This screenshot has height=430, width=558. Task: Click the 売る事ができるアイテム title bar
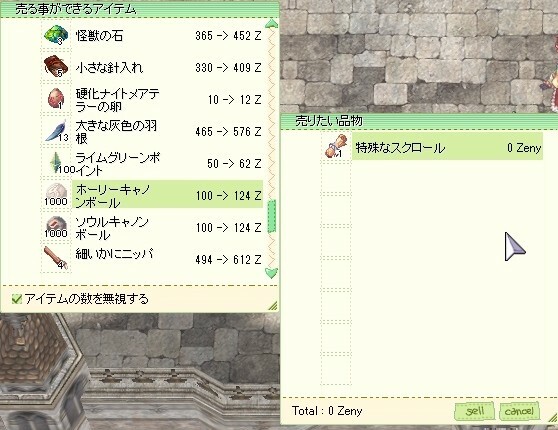tap(140, 9)
